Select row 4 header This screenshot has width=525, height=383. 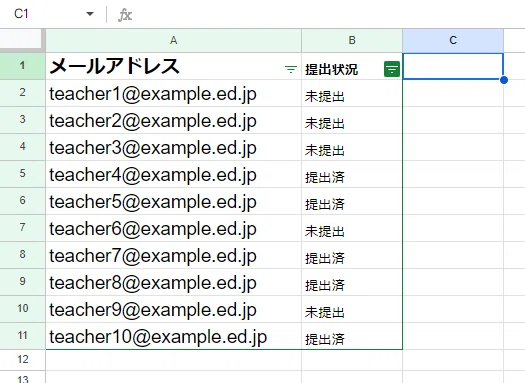click(22, 147)
